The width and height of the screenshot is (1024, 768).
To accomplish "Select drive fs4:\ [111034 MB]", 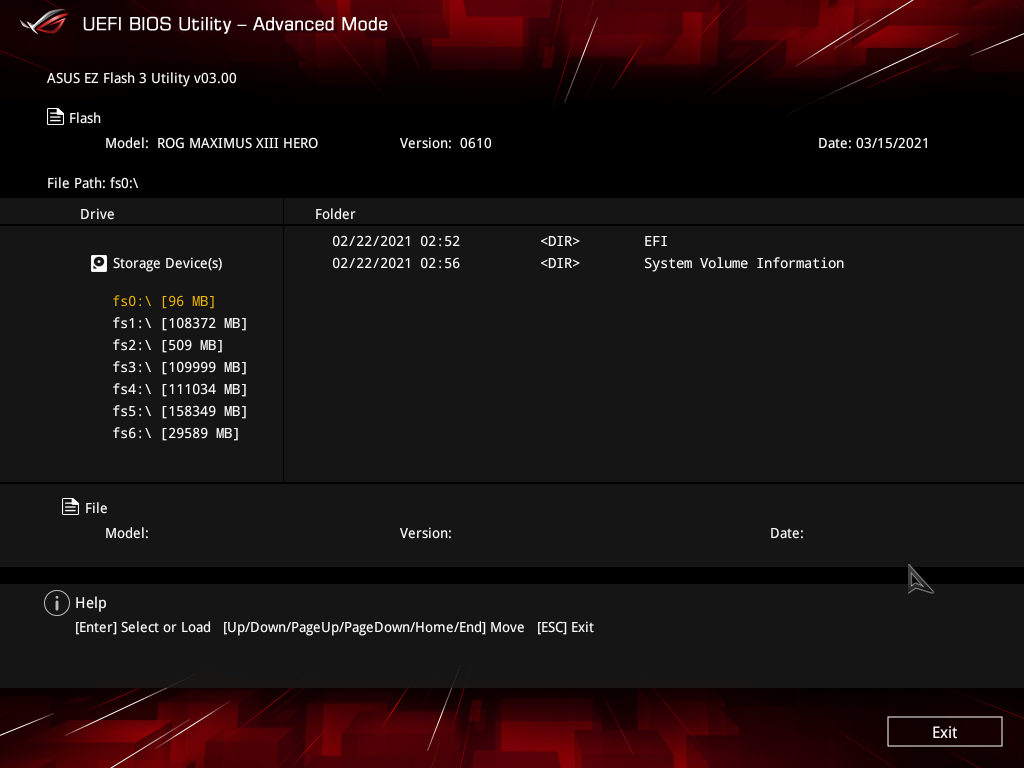I will click(x=180, y=389).
